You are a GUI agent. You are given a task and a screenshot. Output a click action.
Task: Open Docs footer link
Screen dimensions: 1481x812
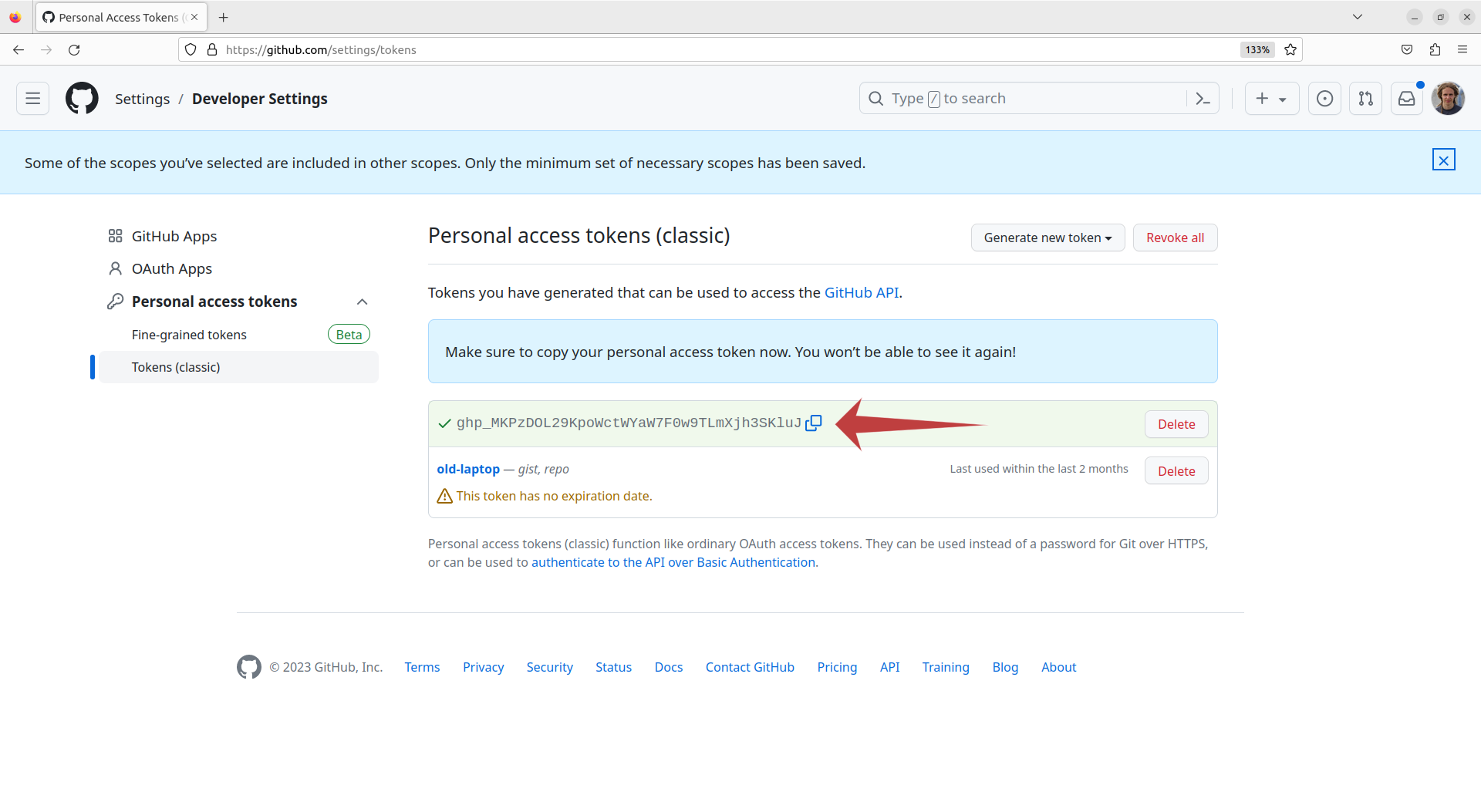click(669, 667)
